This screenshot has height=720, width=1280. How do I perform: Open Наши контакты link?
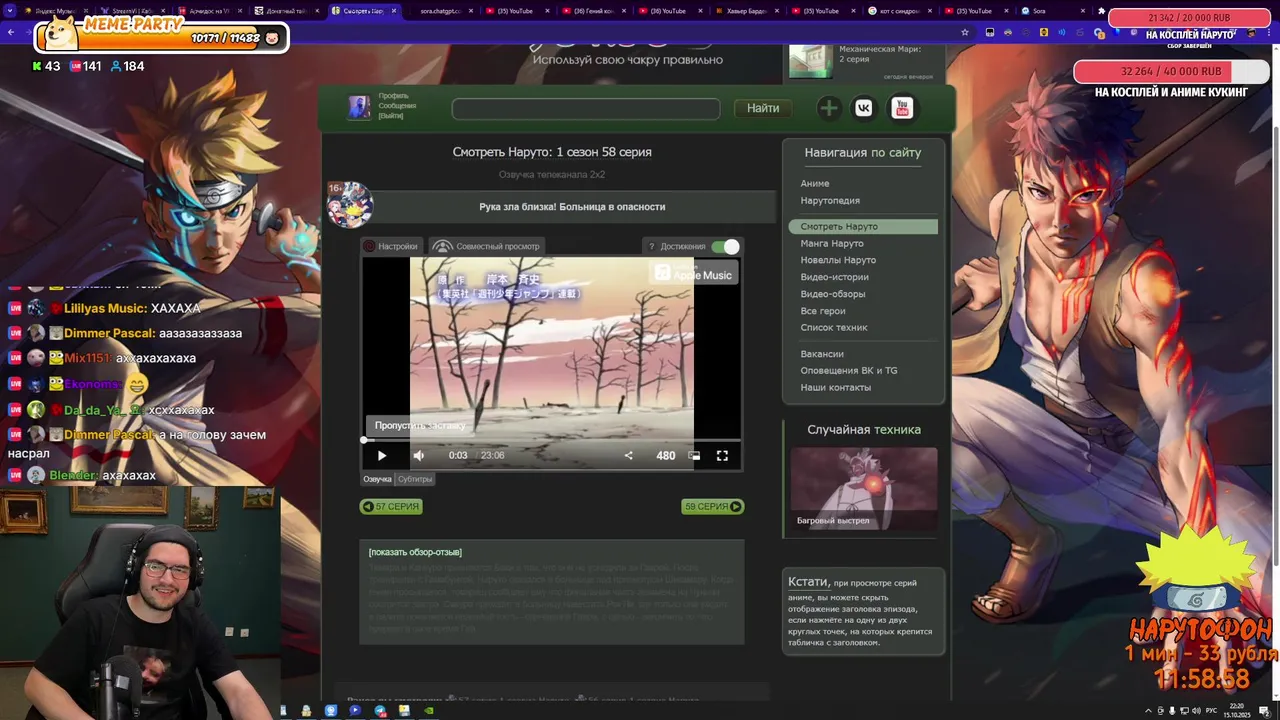pos(836,388)
